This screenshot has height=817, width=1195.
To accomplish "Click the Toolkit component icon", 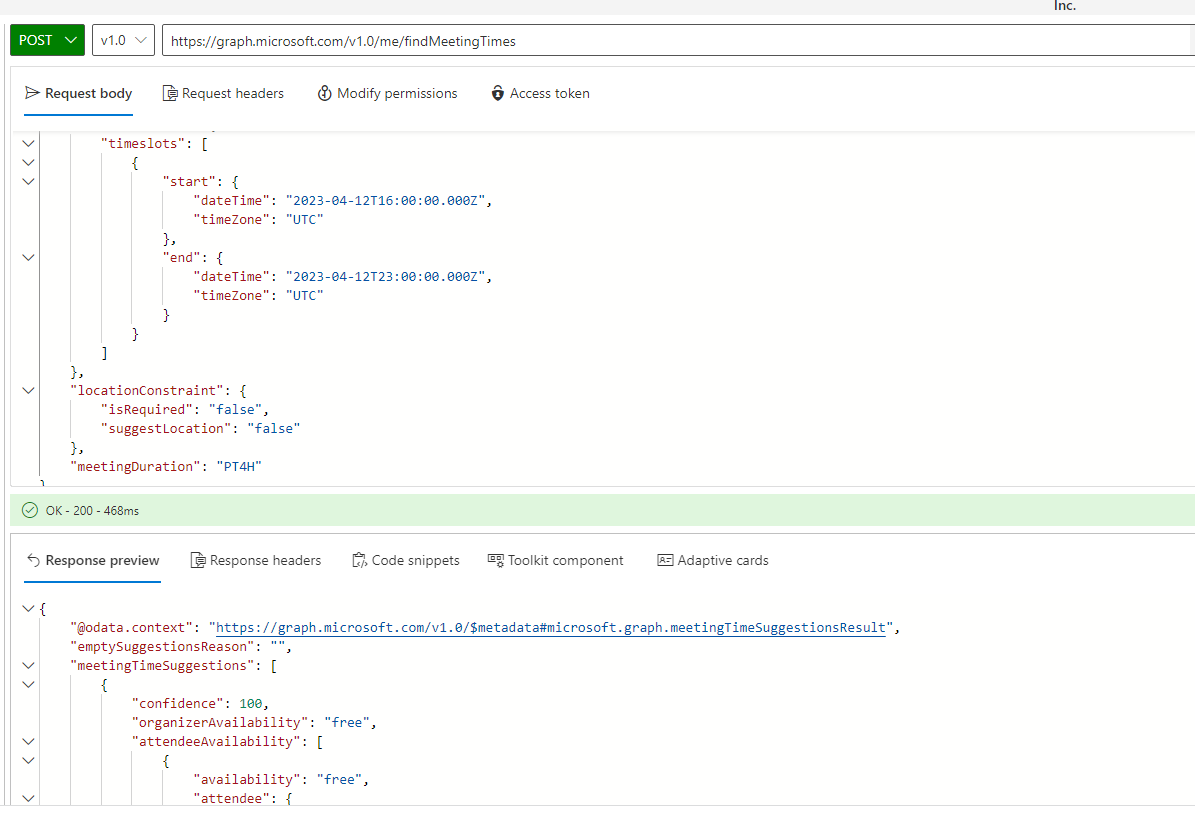I will tap(495, 560).
